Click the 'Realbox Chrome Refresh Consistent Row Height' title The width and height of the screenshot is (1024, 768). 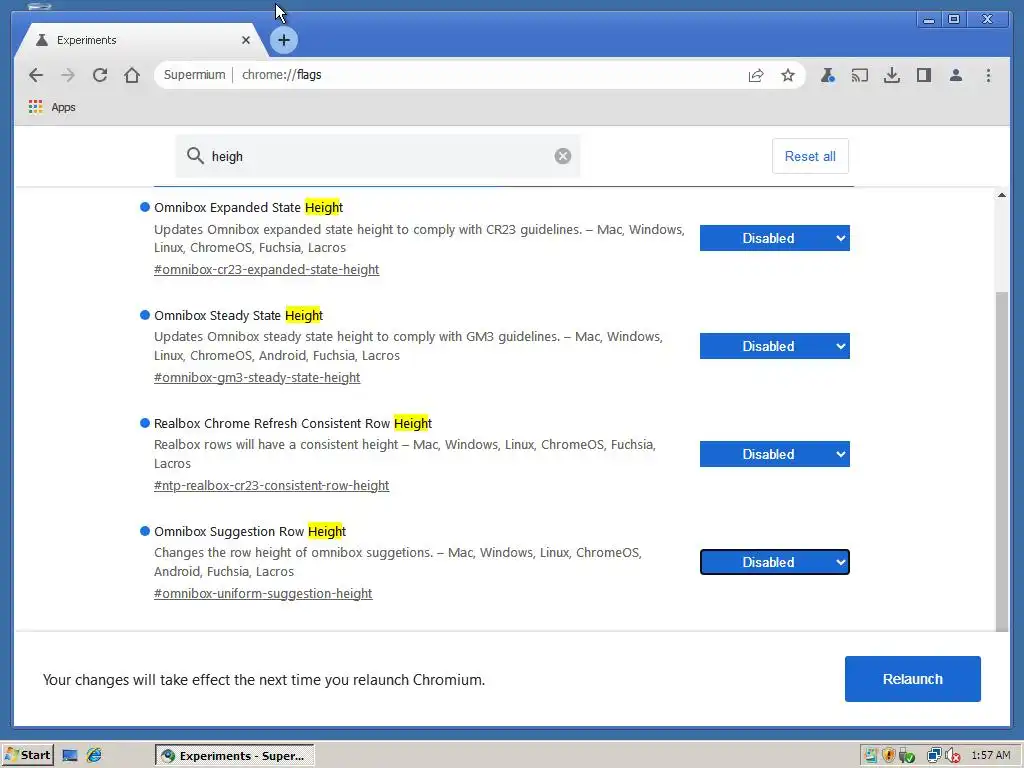pos(293,423)
